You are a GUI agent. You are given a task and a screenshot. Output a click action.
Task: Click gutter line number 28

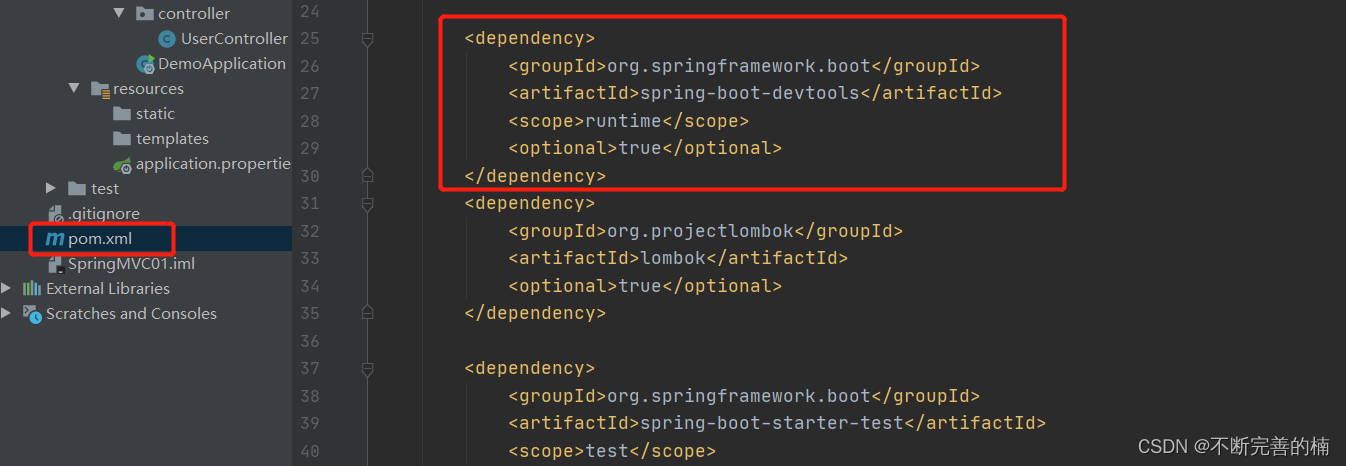coord(309,121)
